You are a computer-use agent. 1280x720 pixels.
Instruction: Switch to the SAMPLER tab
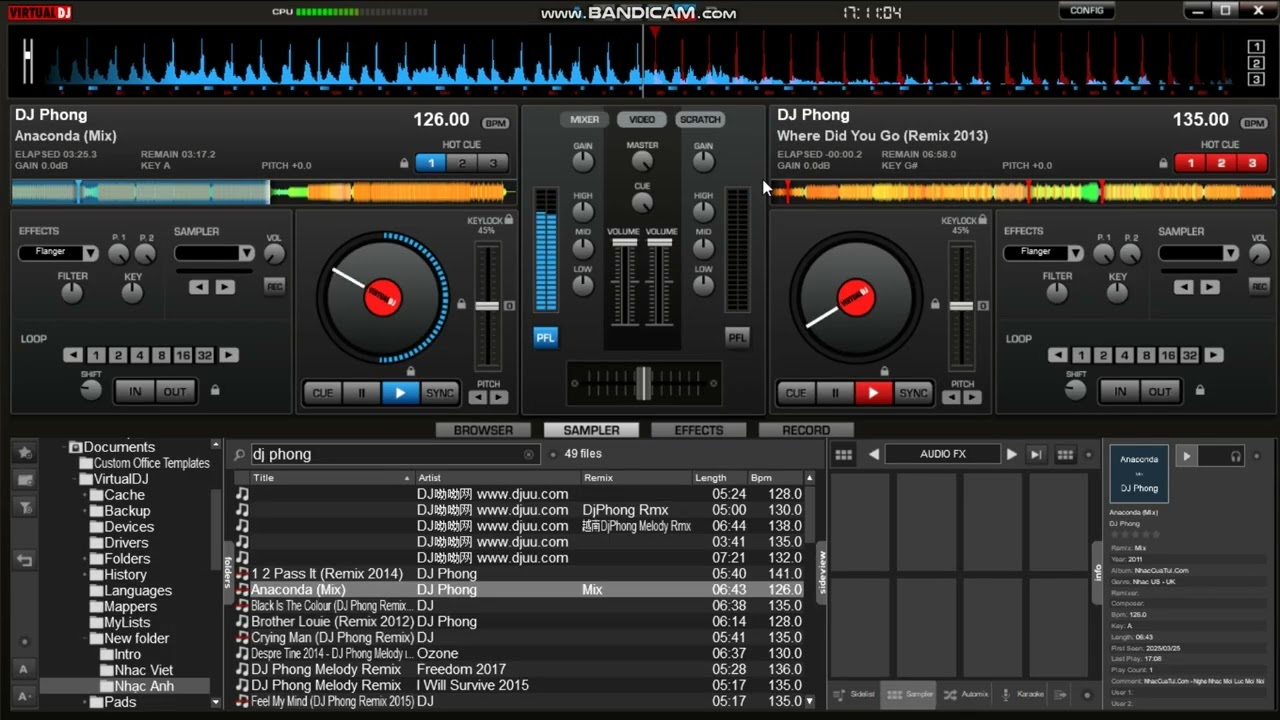[591, 430]
